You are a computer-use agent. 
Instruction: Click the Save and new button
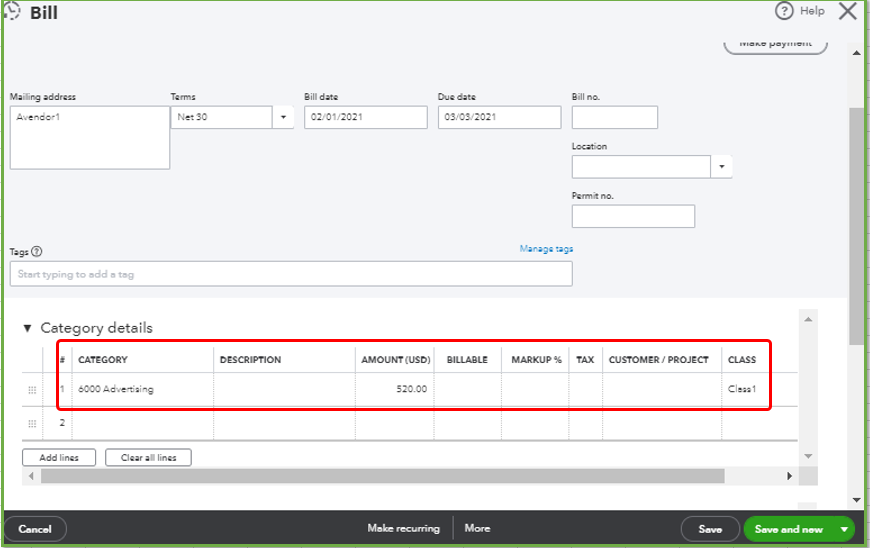(789, 529)
